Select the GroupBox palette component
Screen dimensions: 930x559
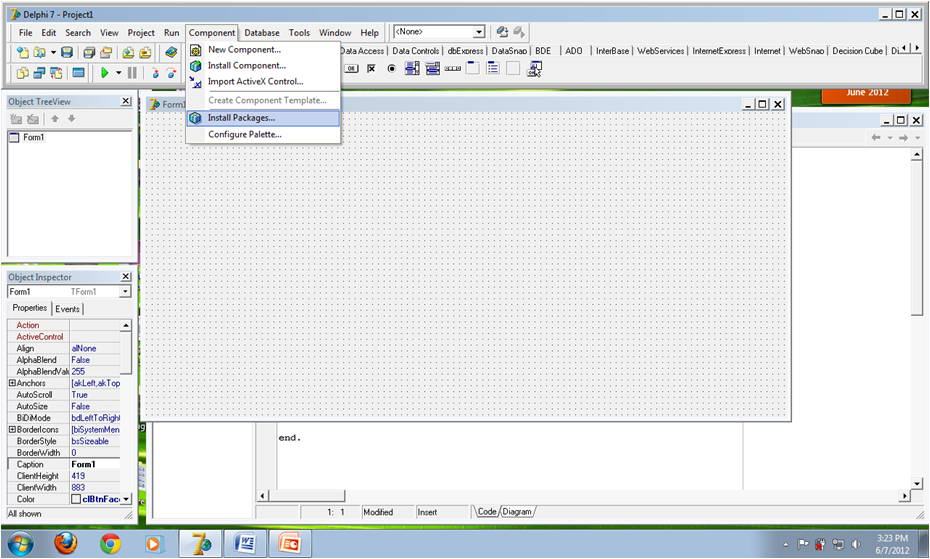[473, 69]
